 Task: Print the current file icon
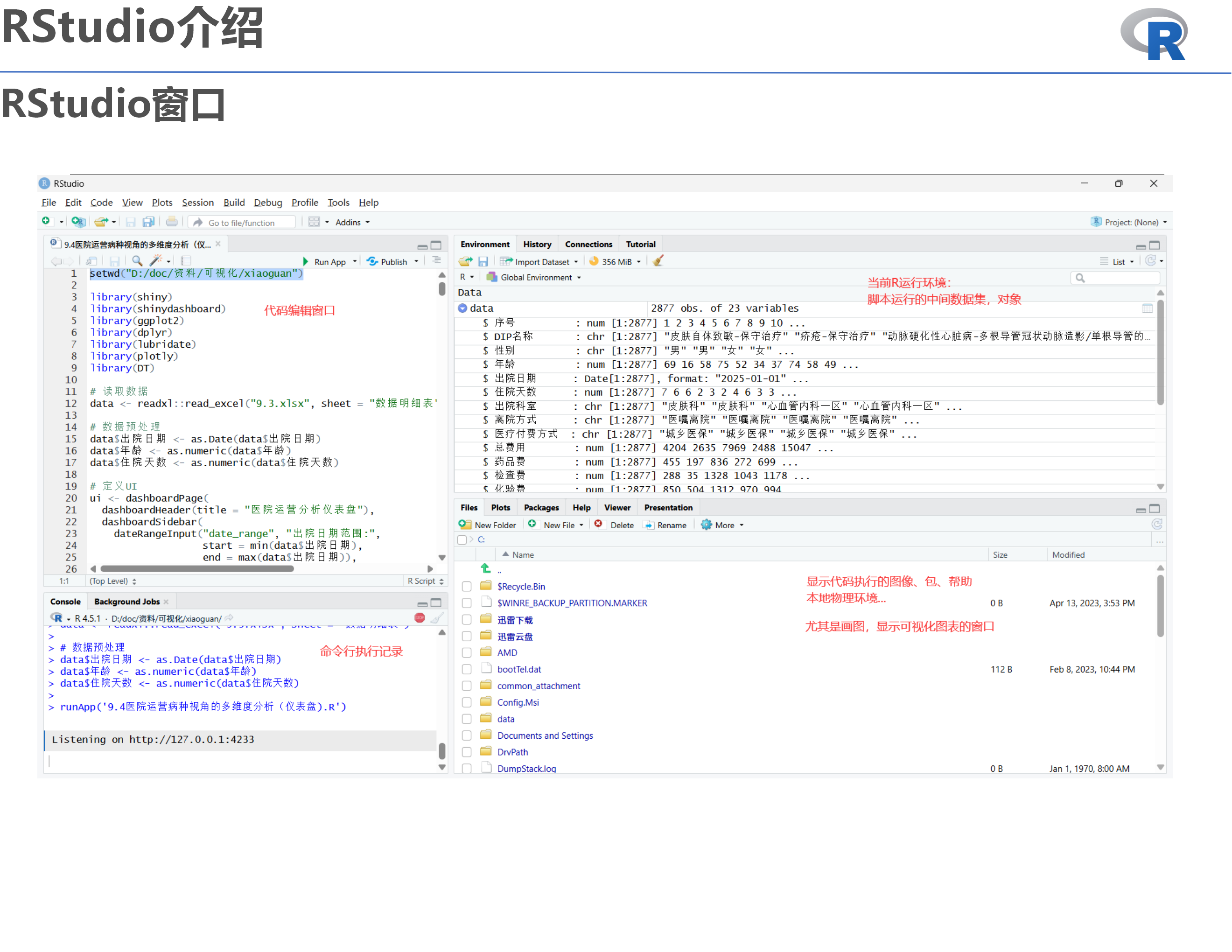[x=171, y=222]
